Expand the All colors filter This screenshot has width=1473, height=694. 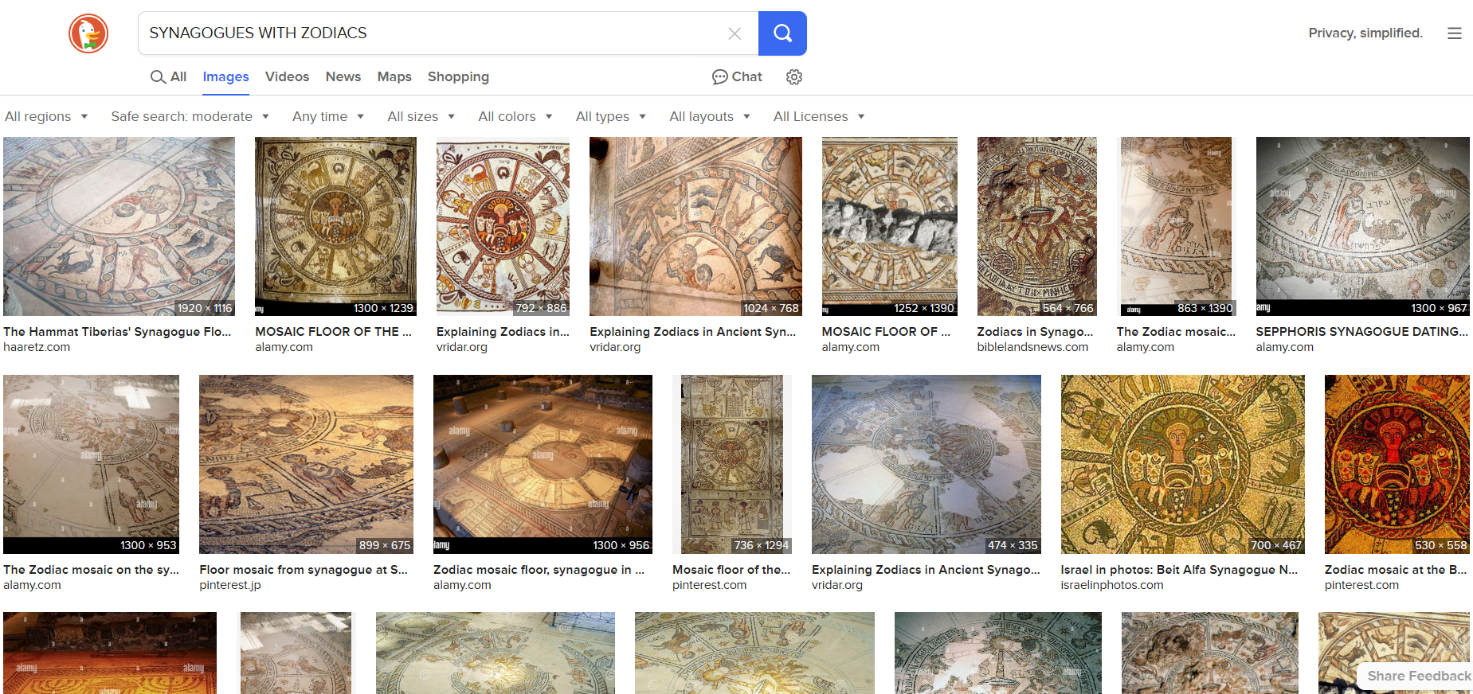(515, 117)
